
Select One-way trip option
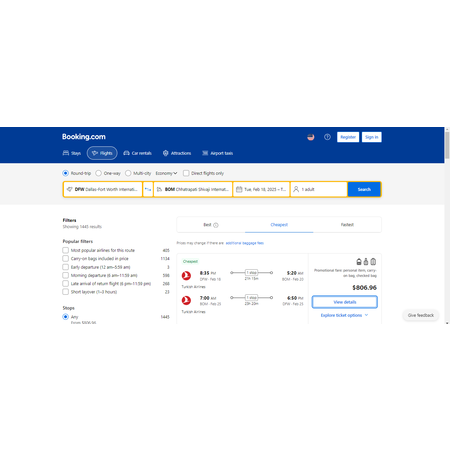[98, 173]
